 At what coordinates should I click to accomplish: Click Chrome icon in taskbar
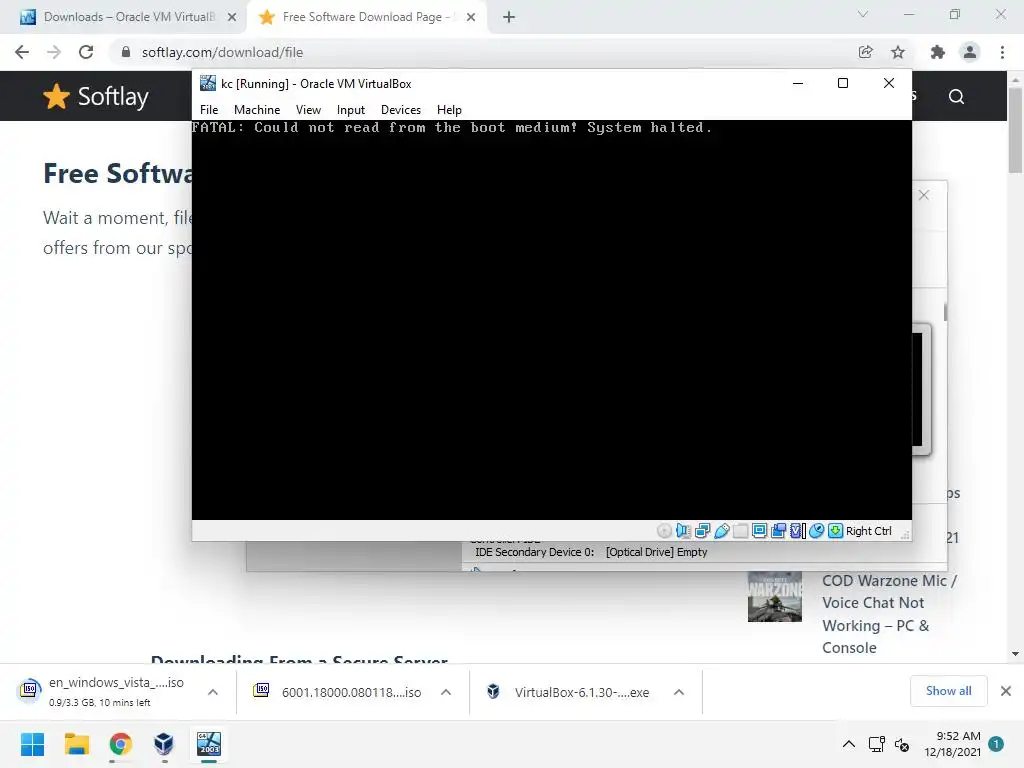pos(120,744)
